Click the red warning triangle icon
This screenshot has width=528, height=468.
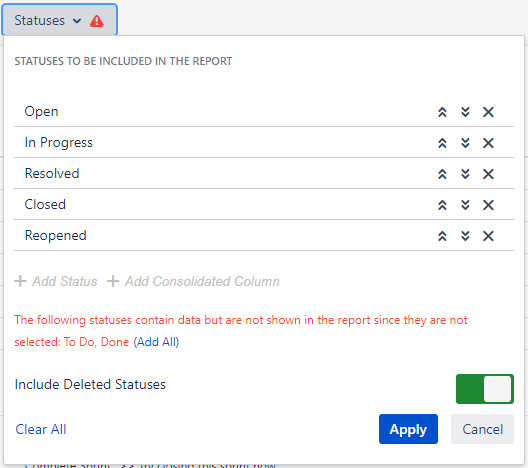(x=97, y=21)
